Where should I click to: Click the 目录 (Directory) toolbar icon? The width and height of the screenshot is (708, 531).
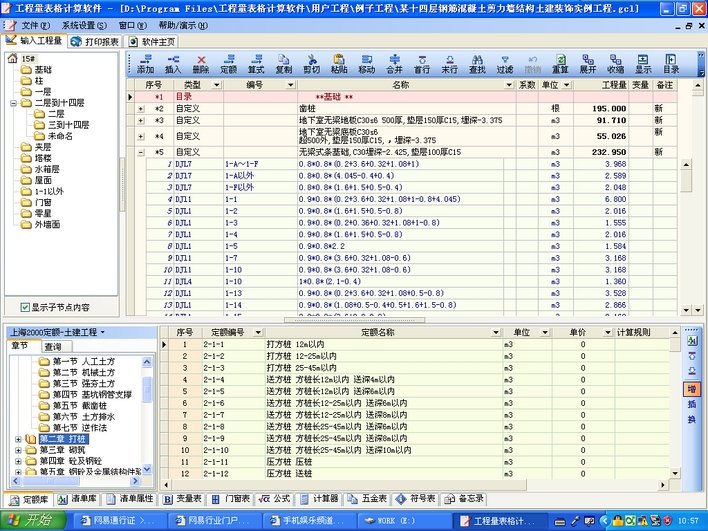[x=671, y=64]
